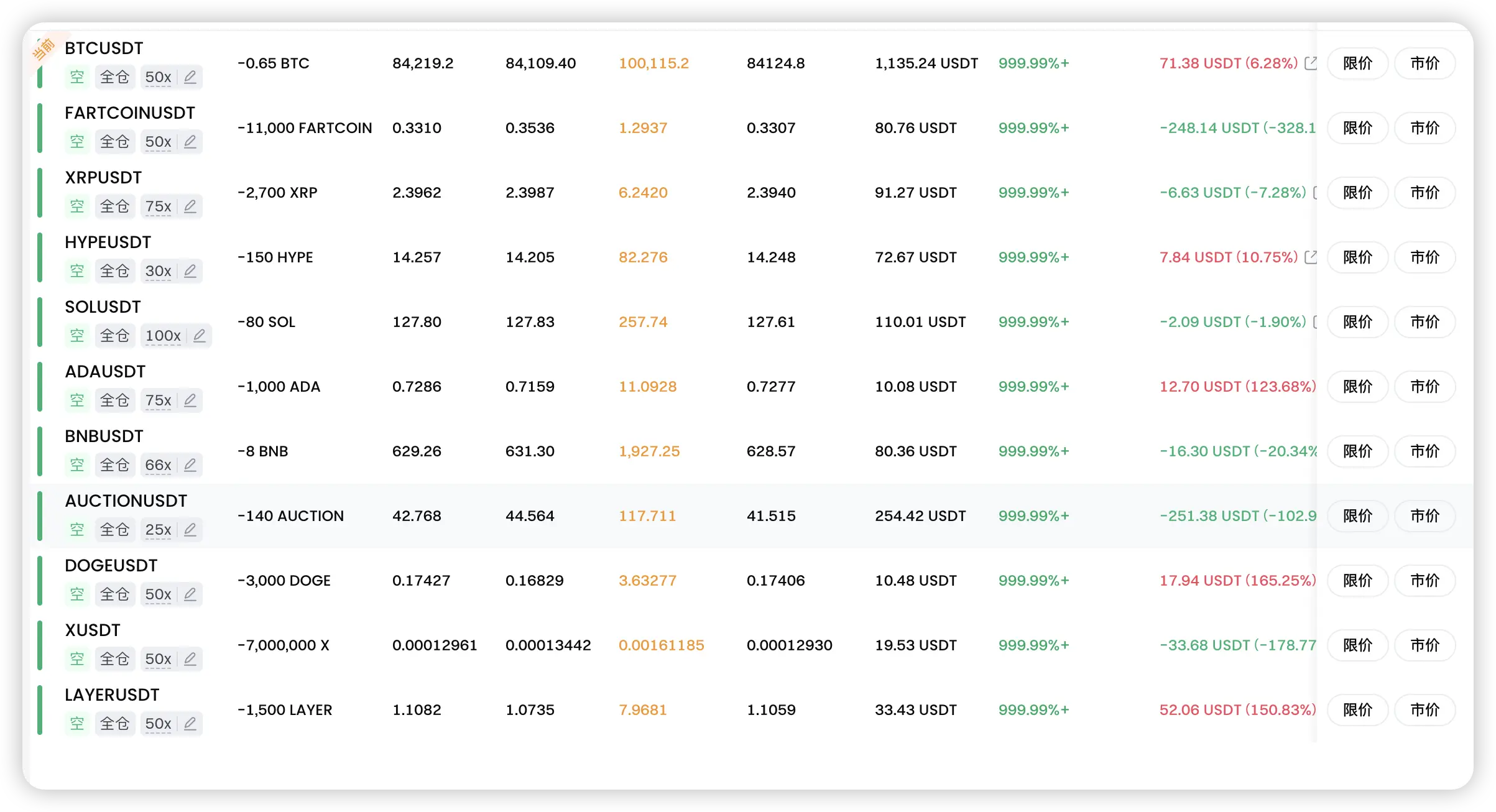Click the LAYERUSDT symbol name
The height and width of the screenshot is (812, 1496).
pos(112,695)
